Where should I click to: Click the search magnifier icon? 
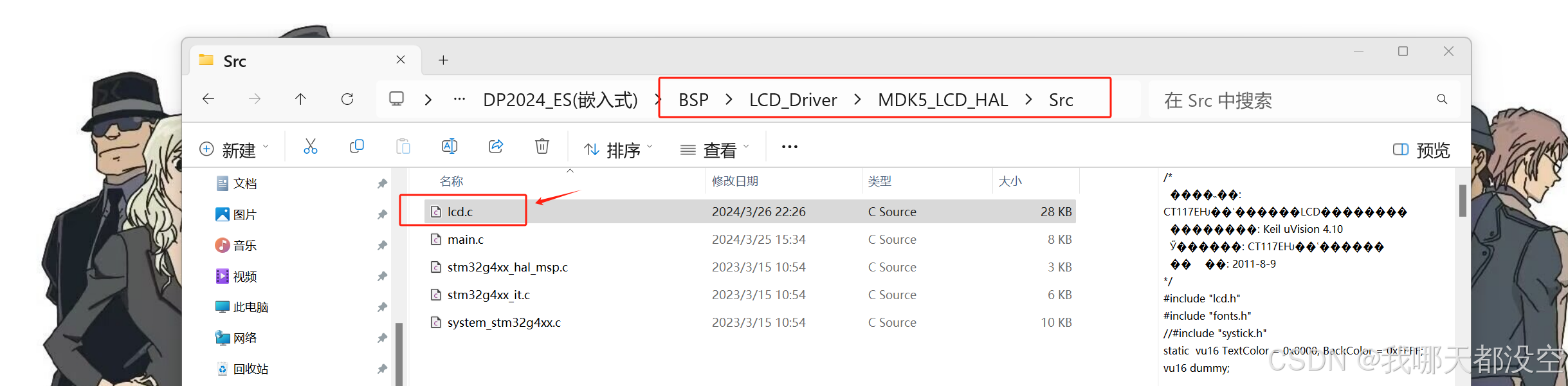[x=1442, y=99]
